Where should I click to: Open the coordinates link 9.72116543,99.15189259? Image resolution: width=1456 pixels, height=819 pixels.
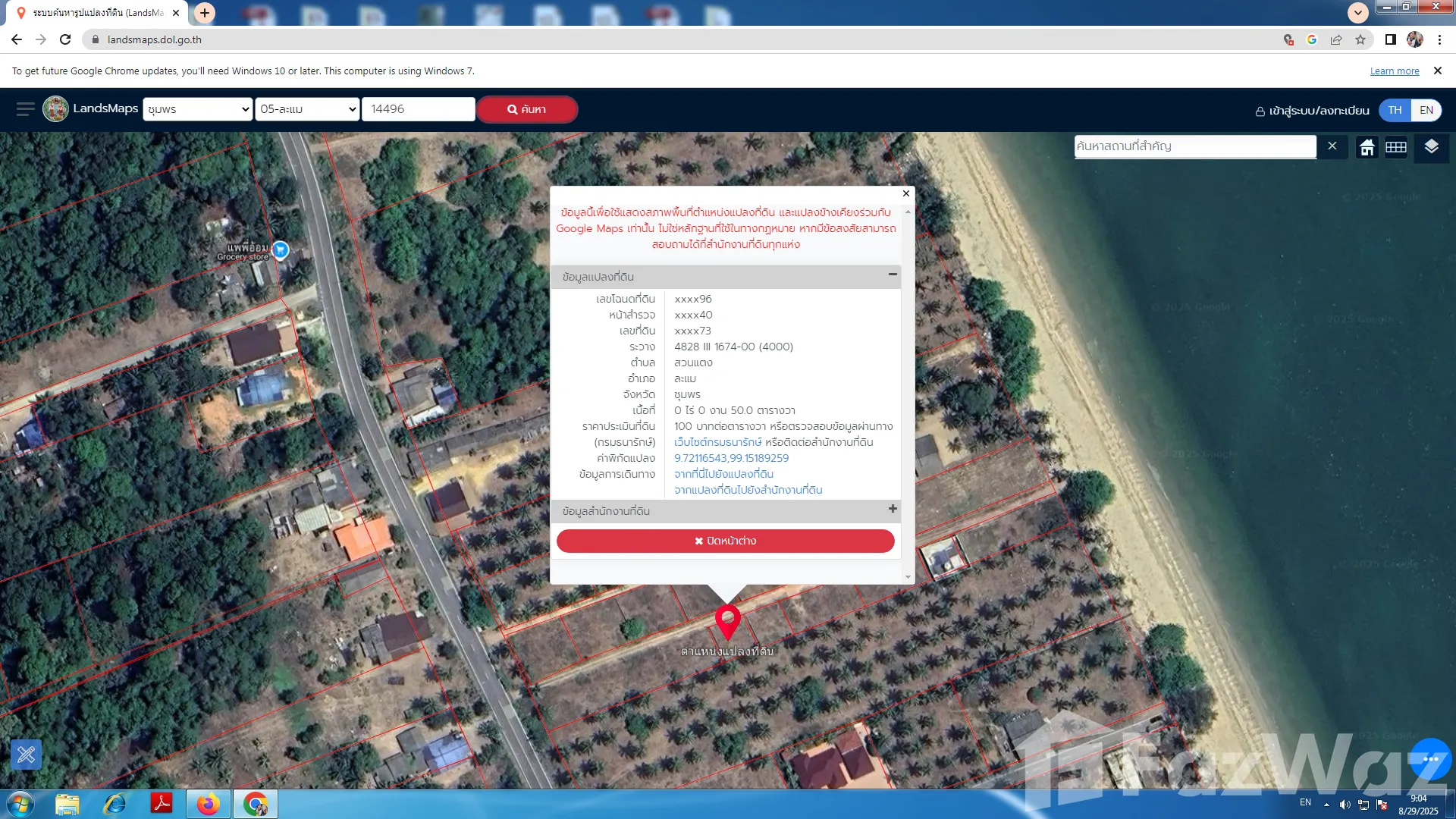[x=731, y=458]
